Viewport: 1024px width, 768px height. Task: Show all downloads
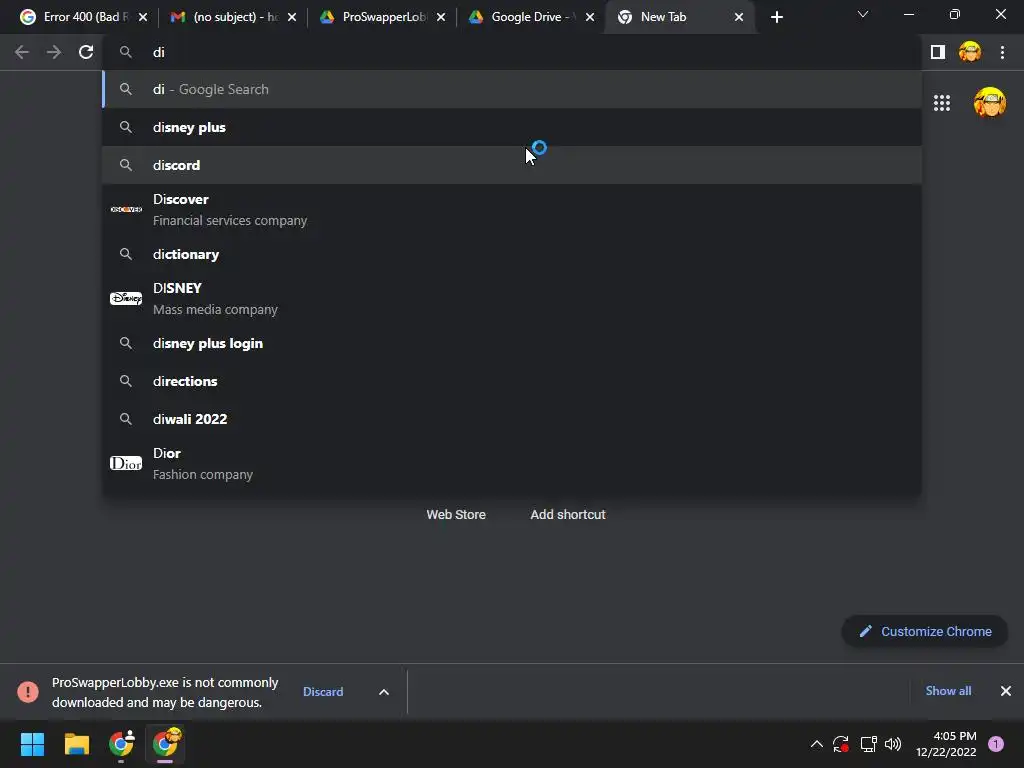[948, 691]
